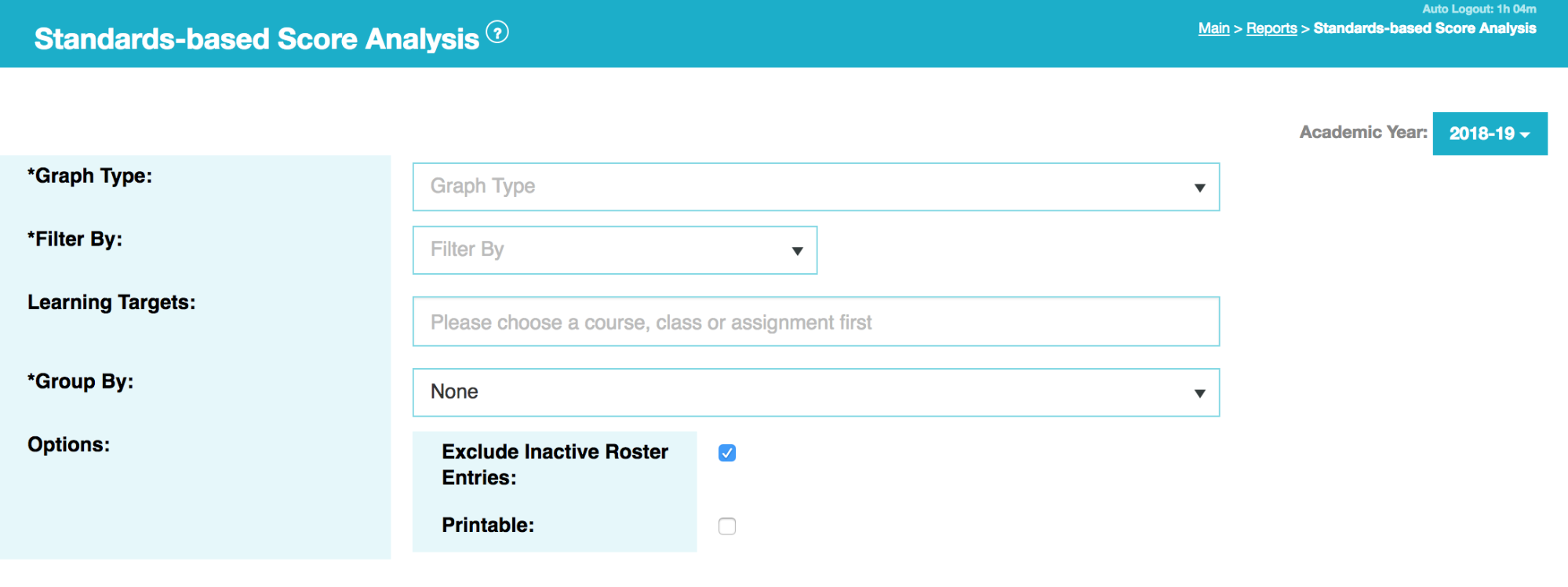Click the Filter By dropdown arrow
Image resolution: width=1568 pixels, height=587 pixels.
797,251
